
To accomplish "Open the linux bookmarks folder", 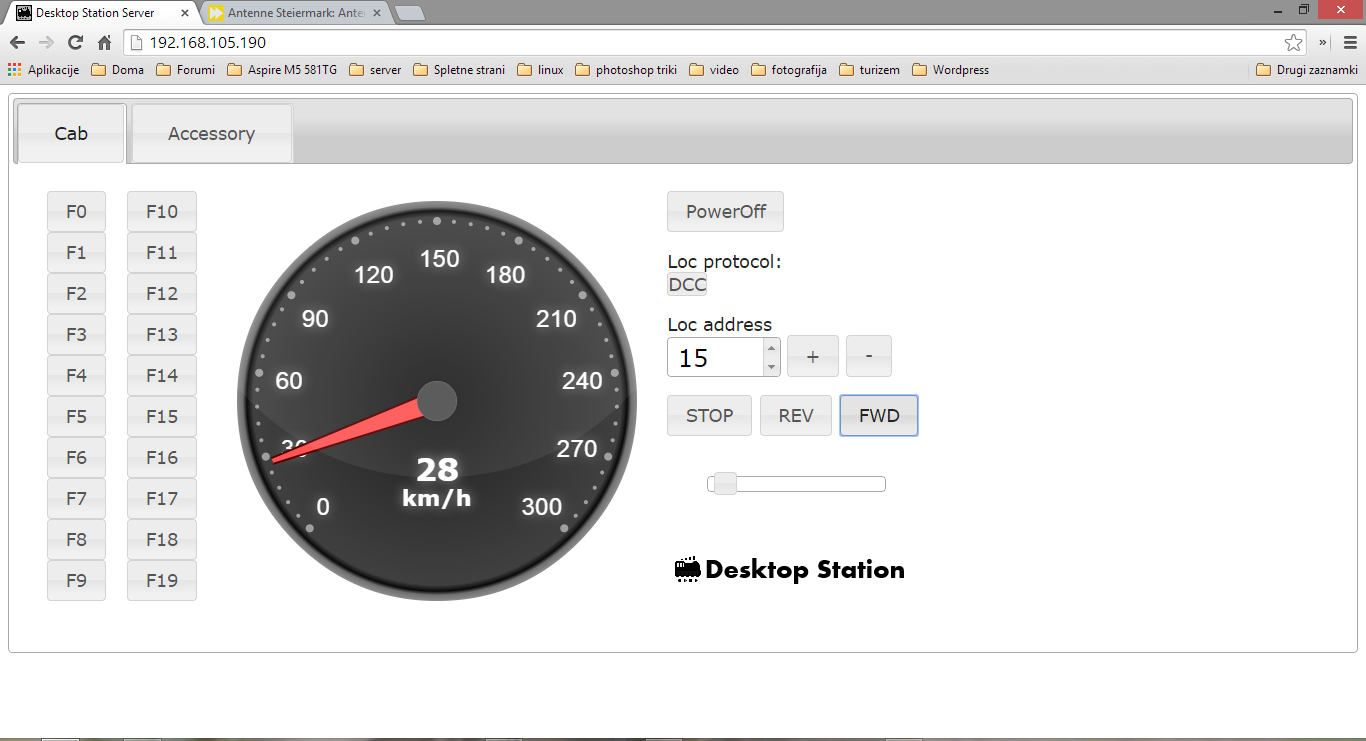I will coord(541,70).
